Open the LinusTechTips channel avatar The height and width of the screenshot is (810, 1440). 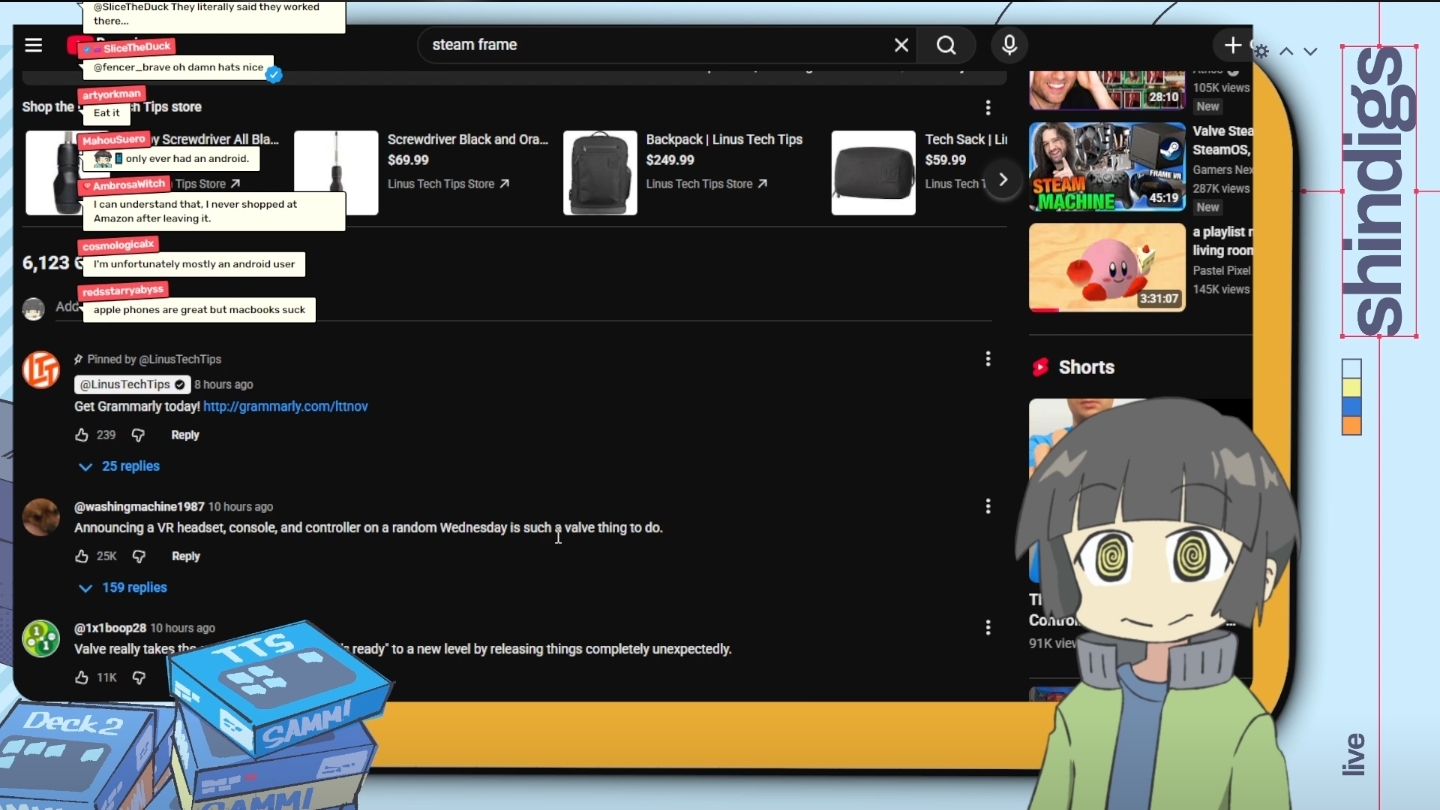(41, 370)
